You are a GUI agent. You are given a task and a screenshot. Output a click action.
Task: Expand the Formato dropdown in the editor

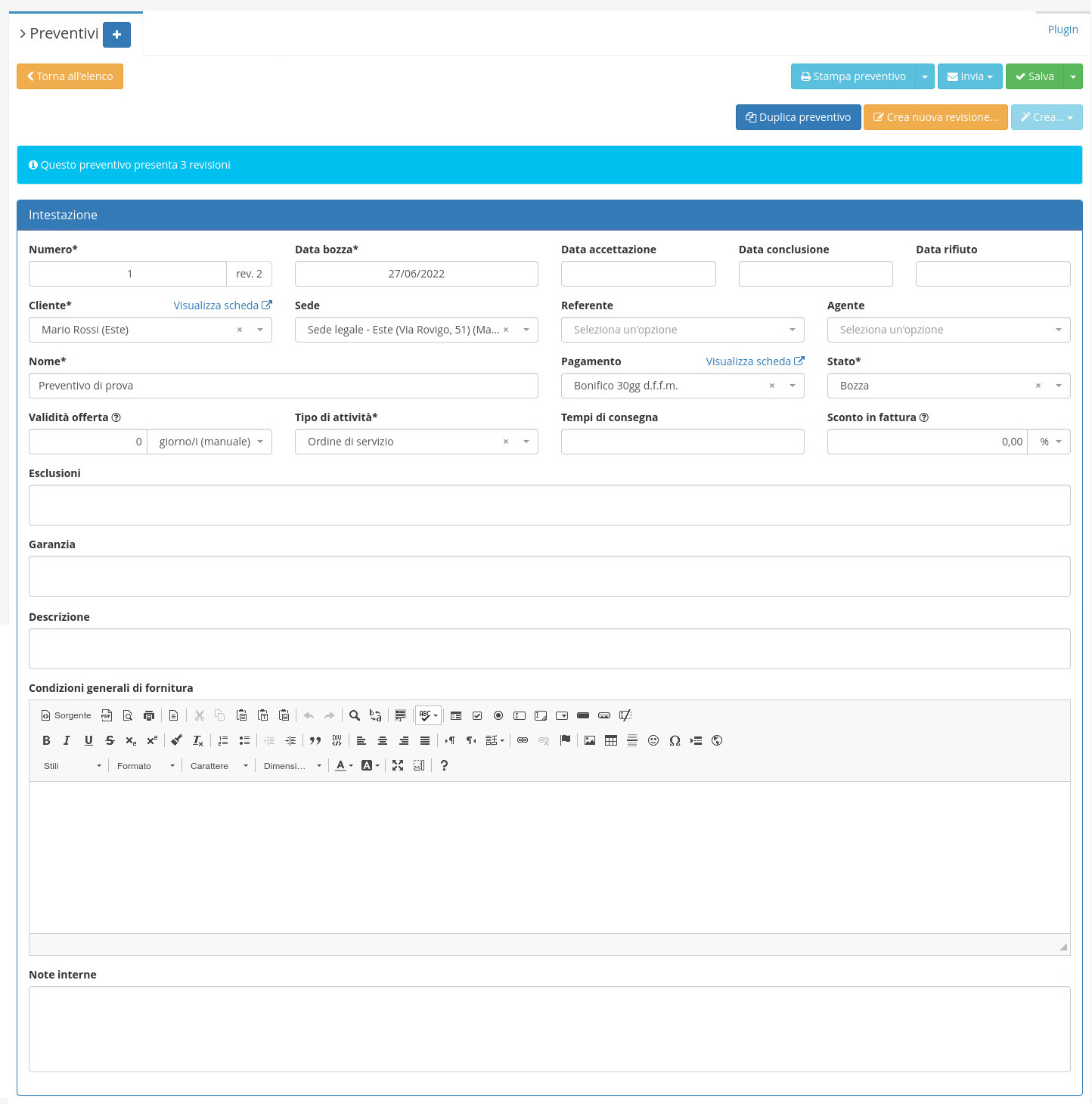[145, 766]
